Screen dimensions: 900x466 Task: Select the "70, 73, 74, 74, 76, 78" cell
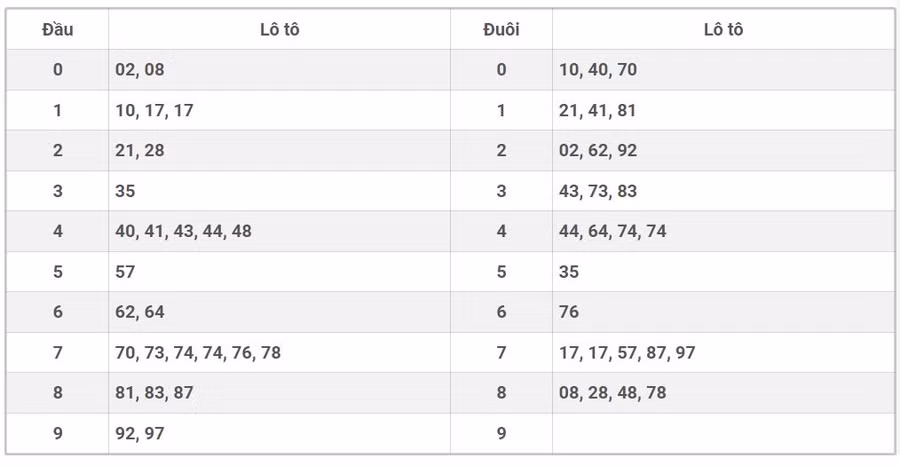tap(198, 352)
